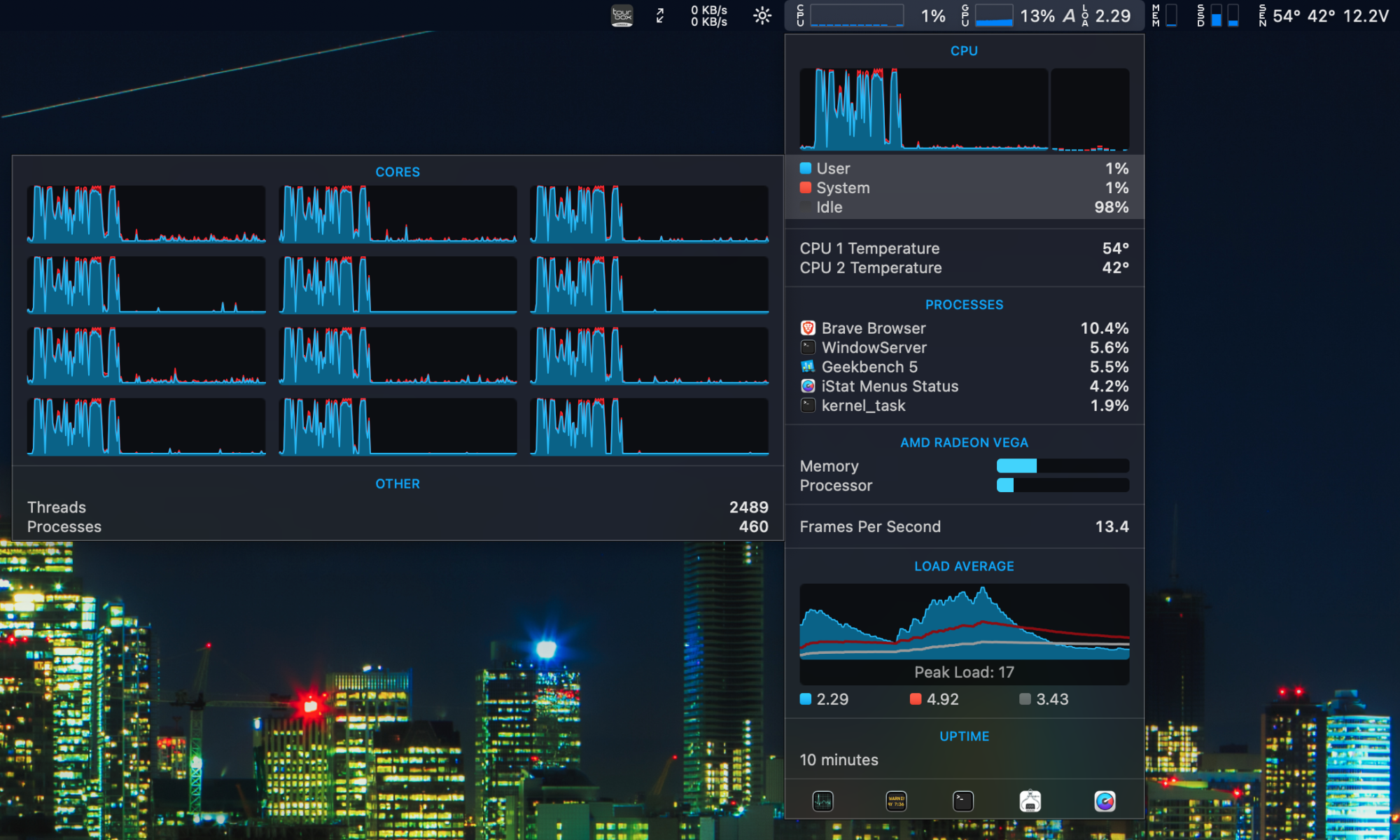Select the Brave Browser process row

pos(964,328)
